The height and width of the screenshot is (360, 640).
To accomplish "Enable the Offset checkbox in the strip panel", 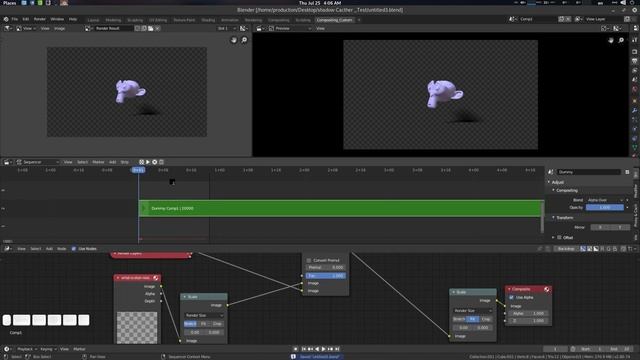I will click(x=560, y=238).
